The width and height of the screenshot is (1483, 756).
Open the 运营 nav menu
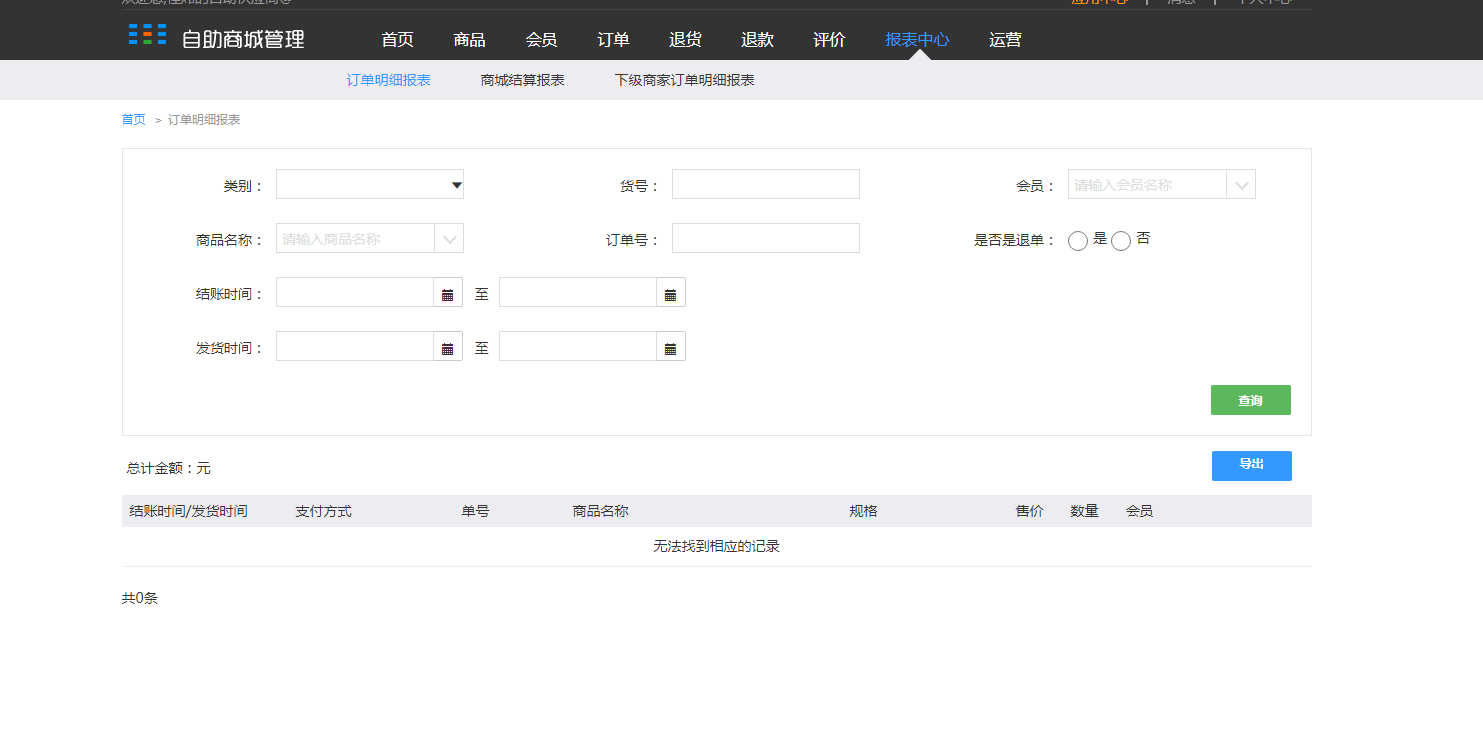coord(1005,40)
